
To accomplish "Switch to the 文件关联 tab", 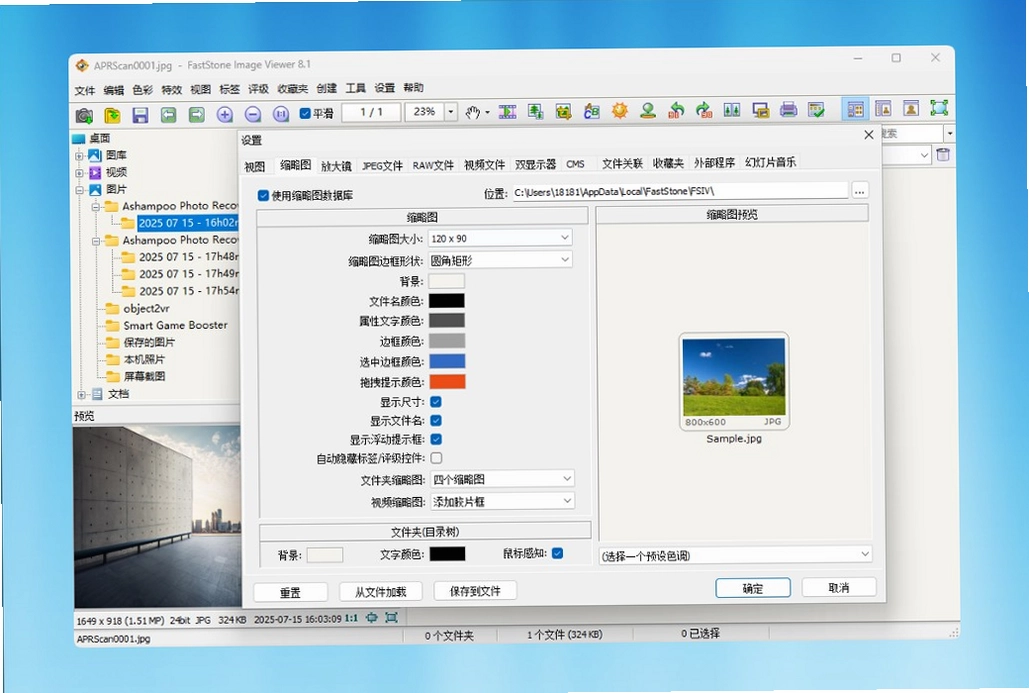I will pyautogui.click(x=622, y=163).
